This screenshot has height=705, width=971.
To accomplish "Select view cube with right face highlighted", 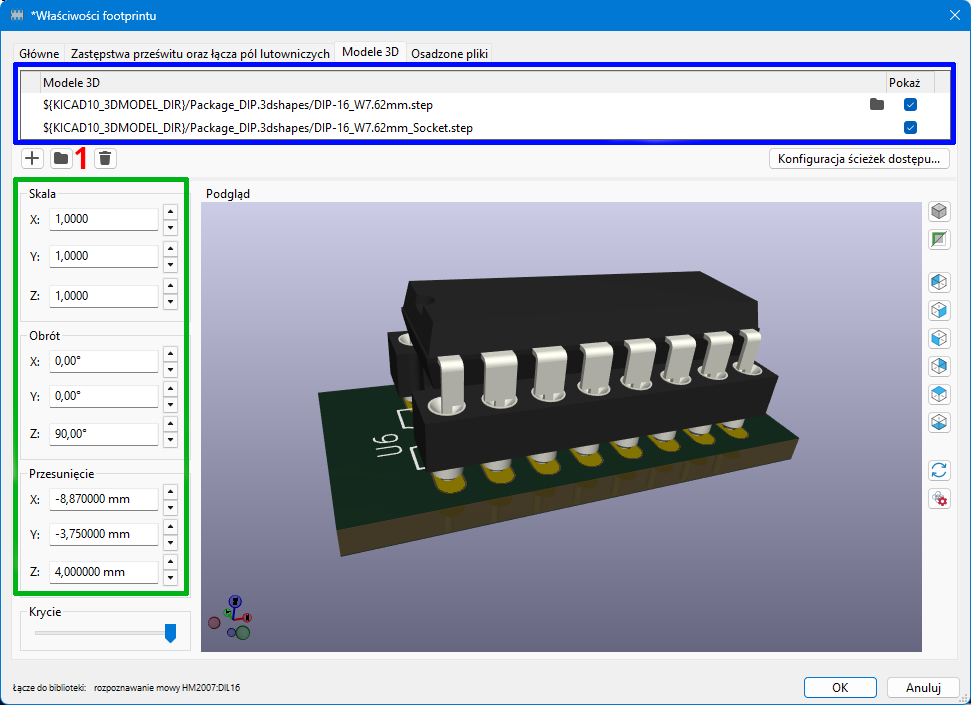I will pos(939,310).
